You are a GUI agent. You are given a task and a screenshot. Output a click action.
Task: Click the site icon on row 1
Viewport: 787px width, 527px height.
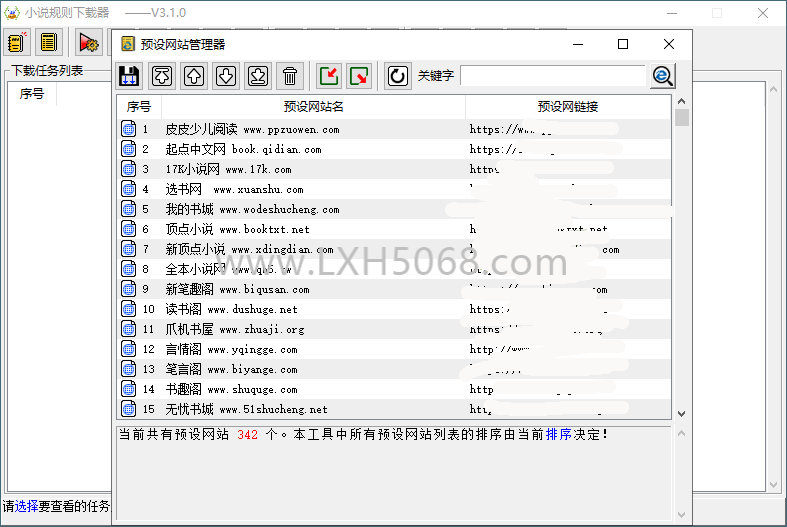128,129
